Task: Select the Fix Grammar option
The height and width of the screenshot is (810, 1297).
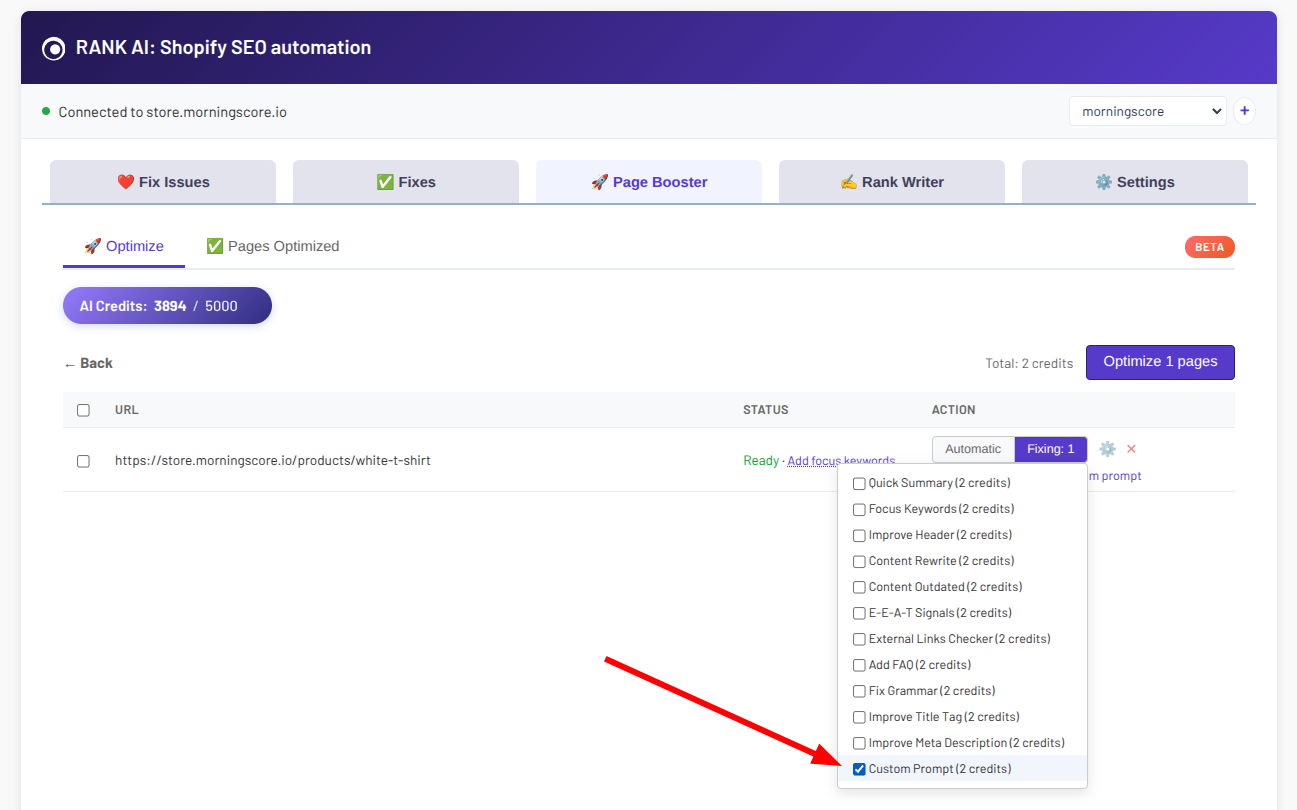Action: [x=859, y=691]
